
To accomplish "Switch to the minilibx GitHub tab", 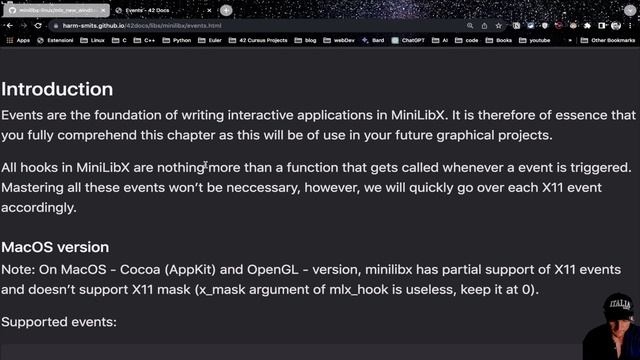I will (56, 10).
